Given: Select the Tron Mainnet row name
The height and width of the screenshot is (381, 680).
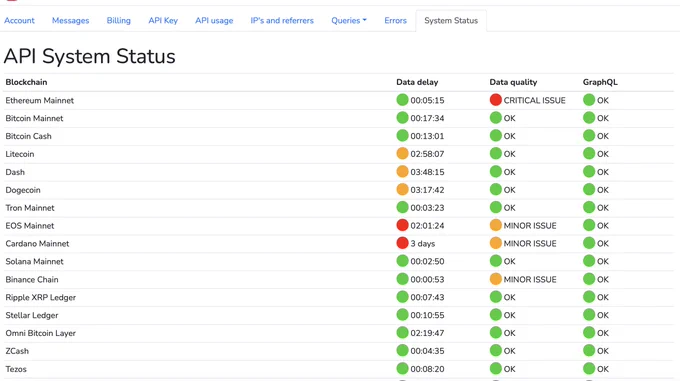Looking at the screenshot, I should (x=30, y=208).
